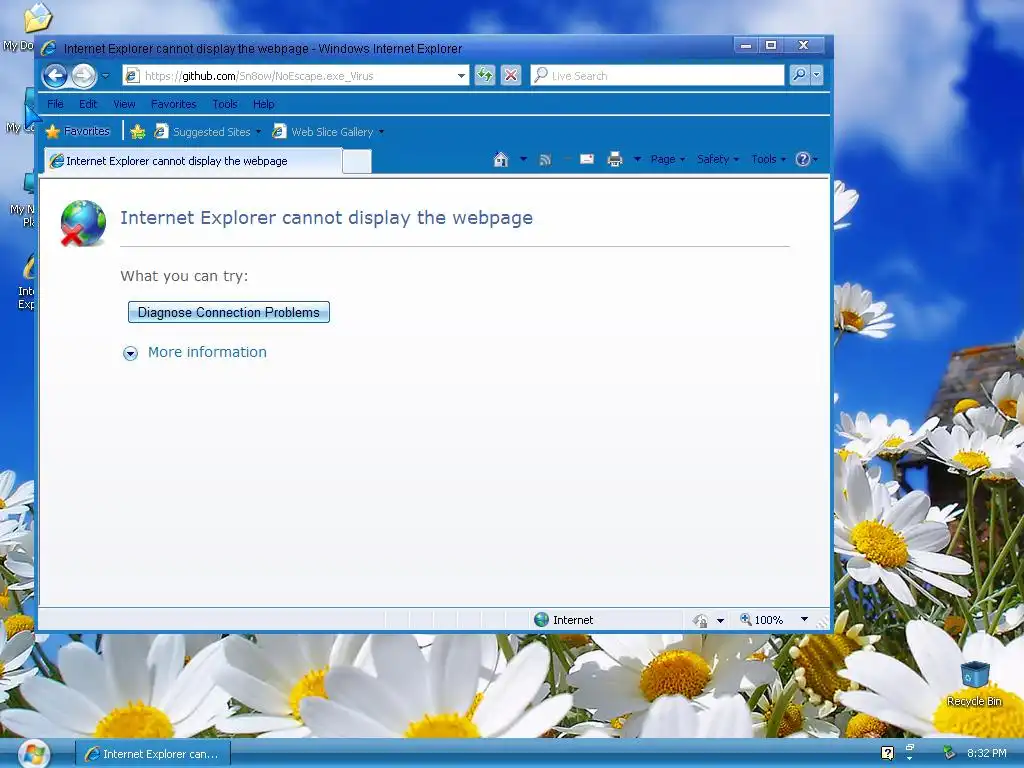
Task: Click the Back navigation arrow button
Action: click(x=56, y=76)
